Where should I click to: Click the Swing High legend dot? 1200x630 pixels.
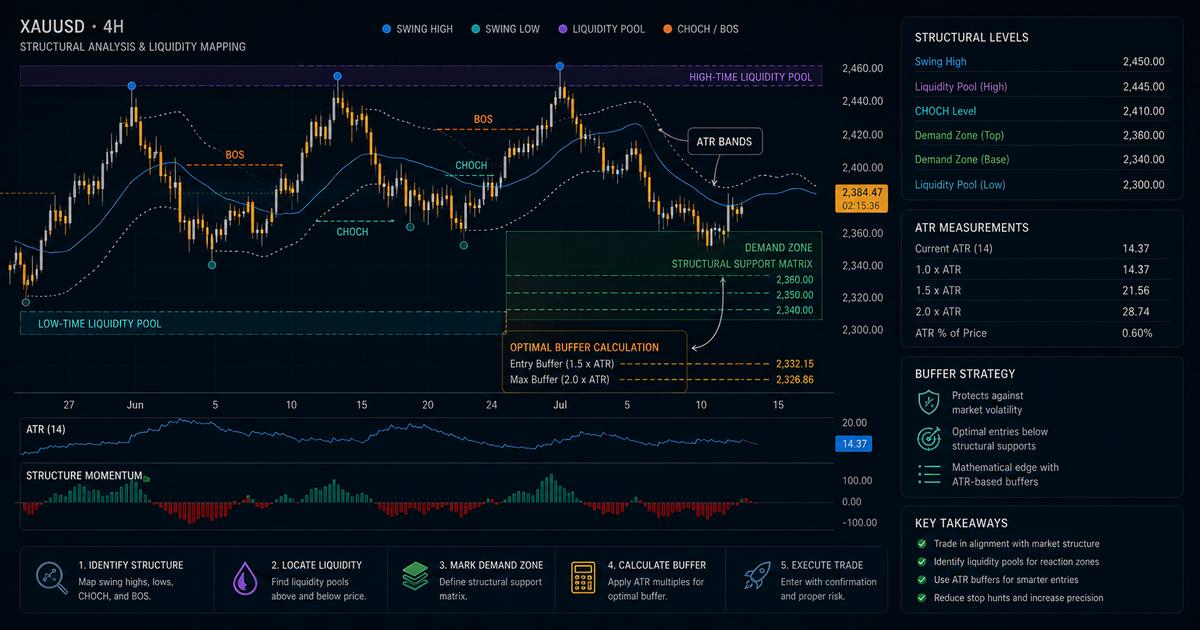tap(387, 29)
